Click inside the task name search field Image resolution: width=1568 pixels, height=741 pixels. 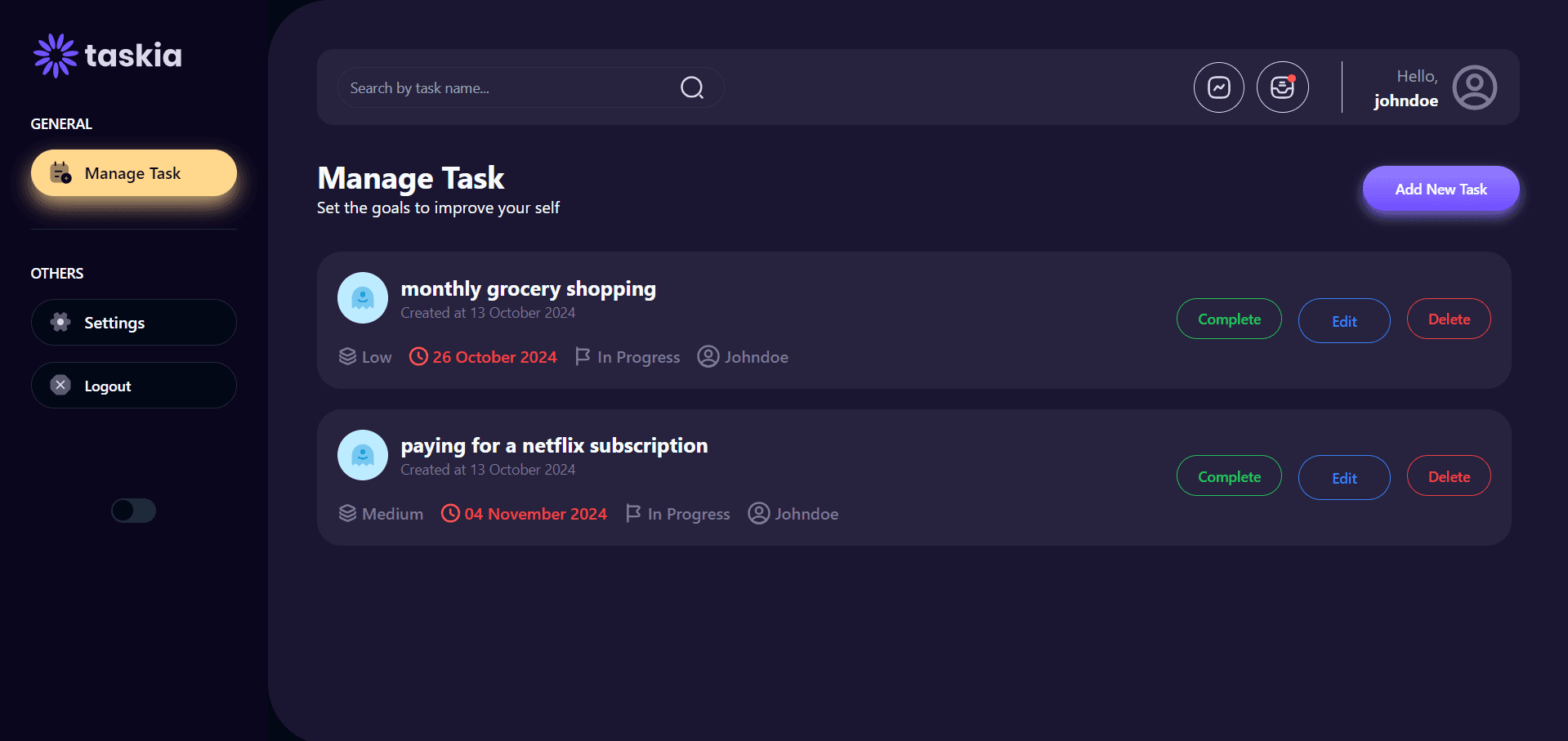[490, 87]
